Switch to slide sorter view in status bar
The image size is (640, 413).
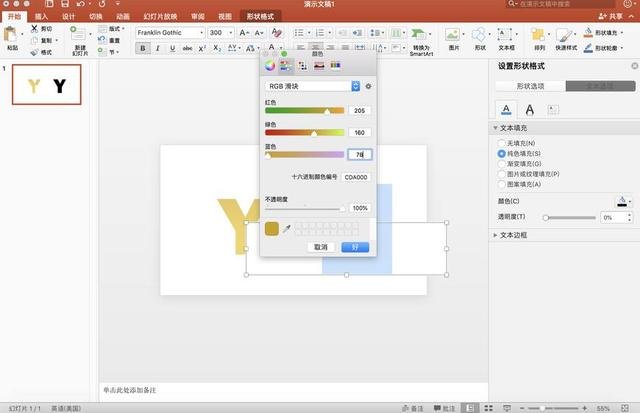(x=488, y=408)
